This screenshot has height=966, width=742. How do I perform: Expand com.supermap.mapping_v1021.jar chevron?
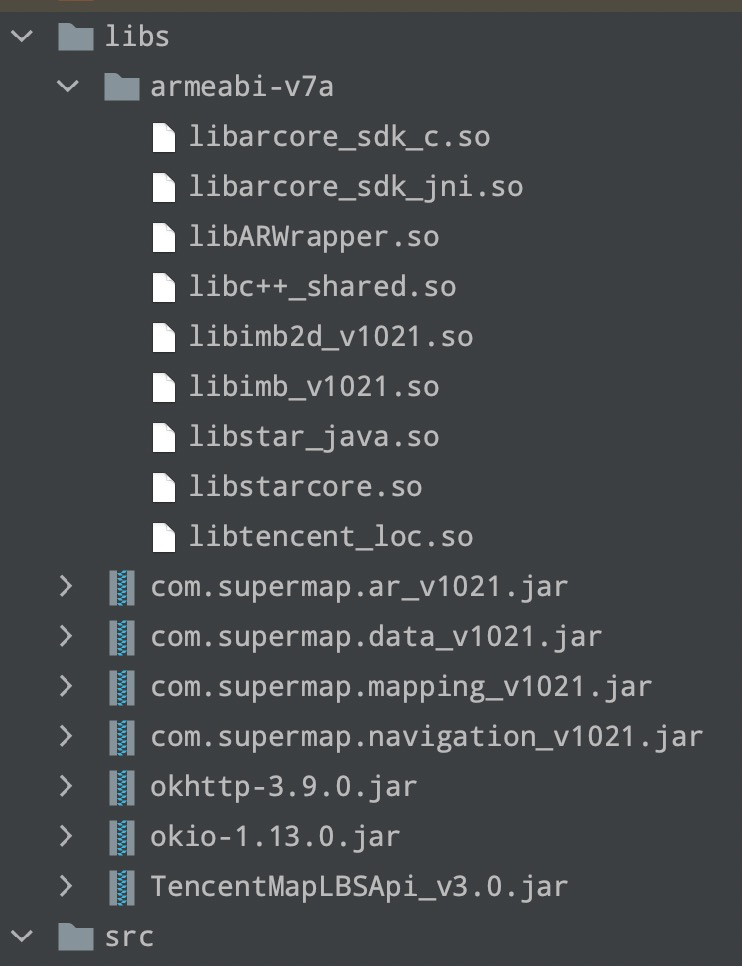point(67,686)
